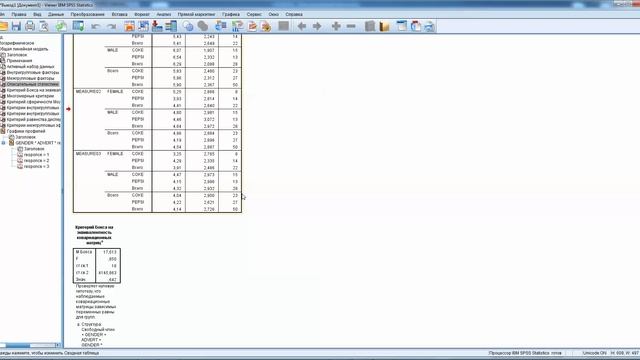Open the Анализ menu

click(x=164, y=14)
